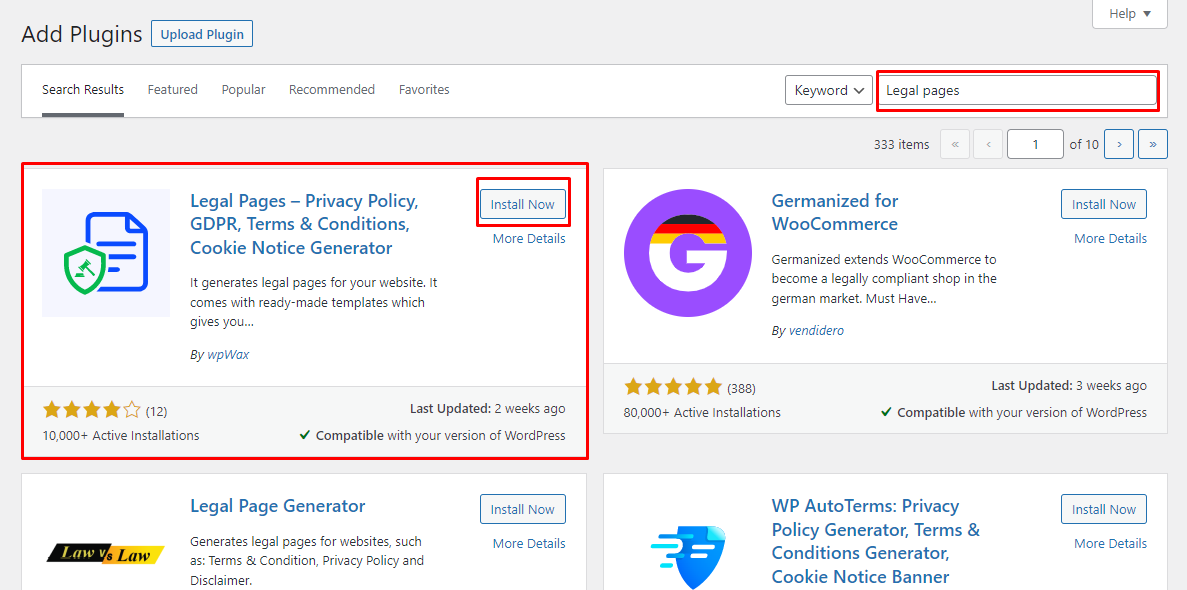Open the Legal Pages – Privacy Policy title link

(304, 224)
